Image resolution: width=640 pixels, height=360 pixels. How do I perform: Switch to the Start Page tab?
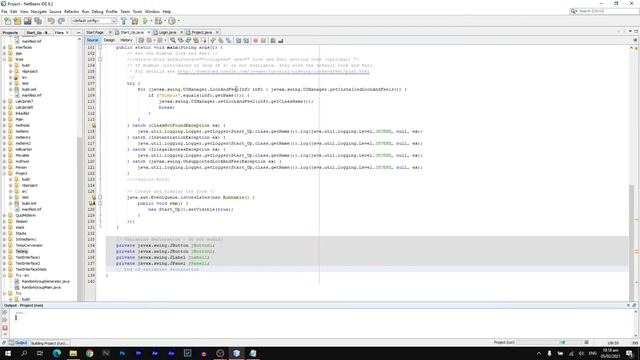[95, 32]
